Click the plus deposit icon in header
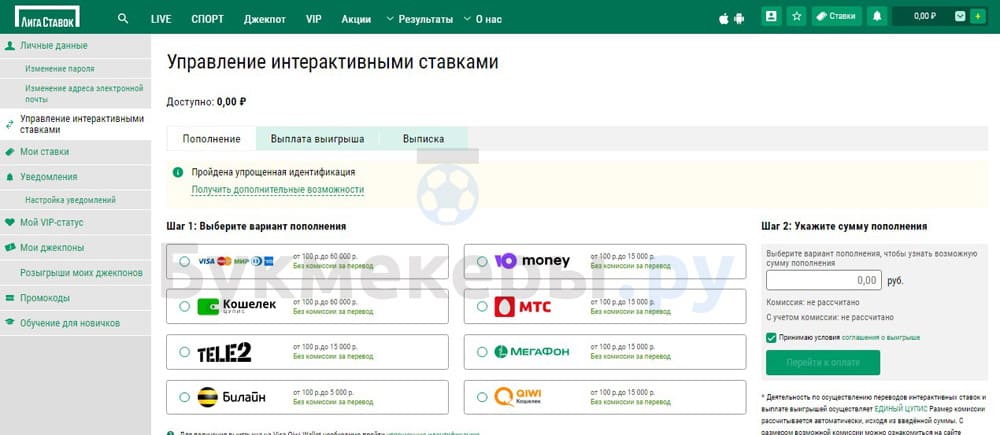The height and width of the screenshot is (435, 1000). (x=976, y=17)
